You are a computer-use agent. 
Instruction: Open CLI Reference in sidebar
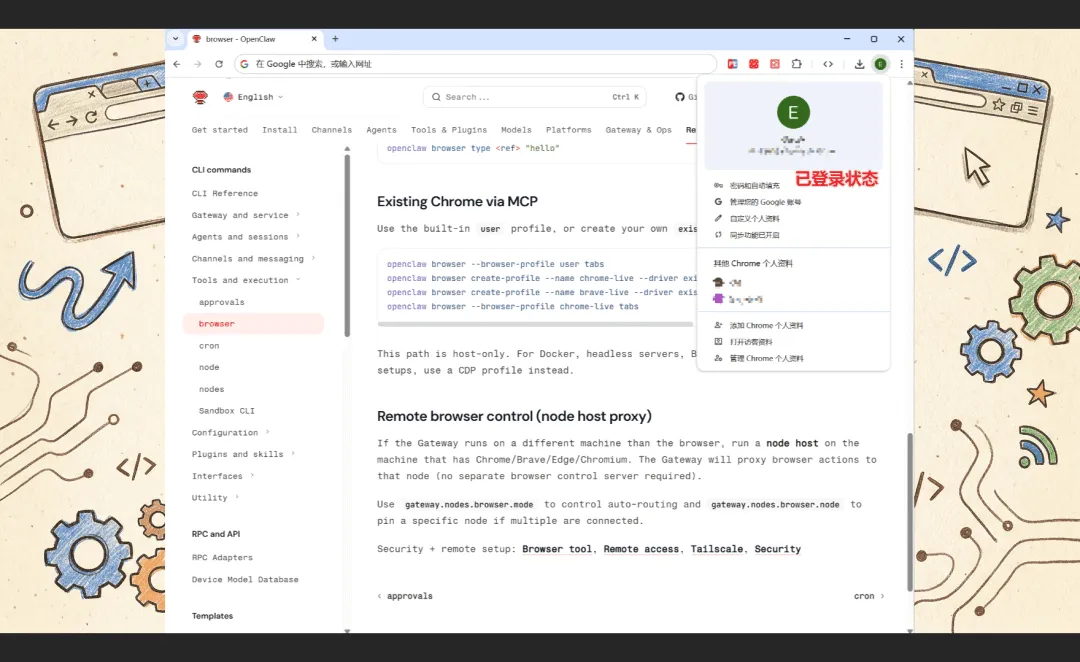coord(225,194)
